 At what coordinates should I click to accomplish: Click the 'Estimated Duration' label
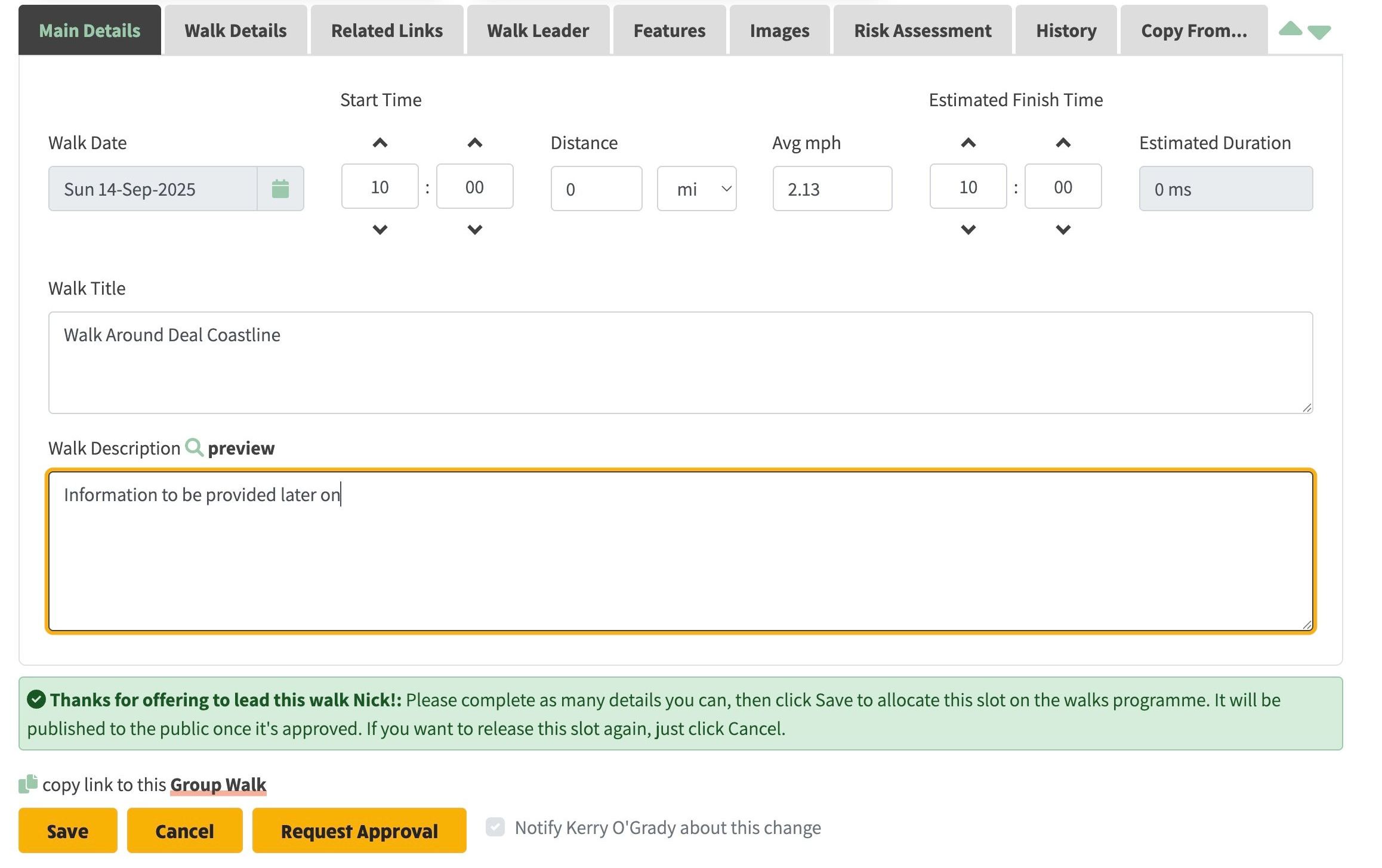tap(1215, 143)
